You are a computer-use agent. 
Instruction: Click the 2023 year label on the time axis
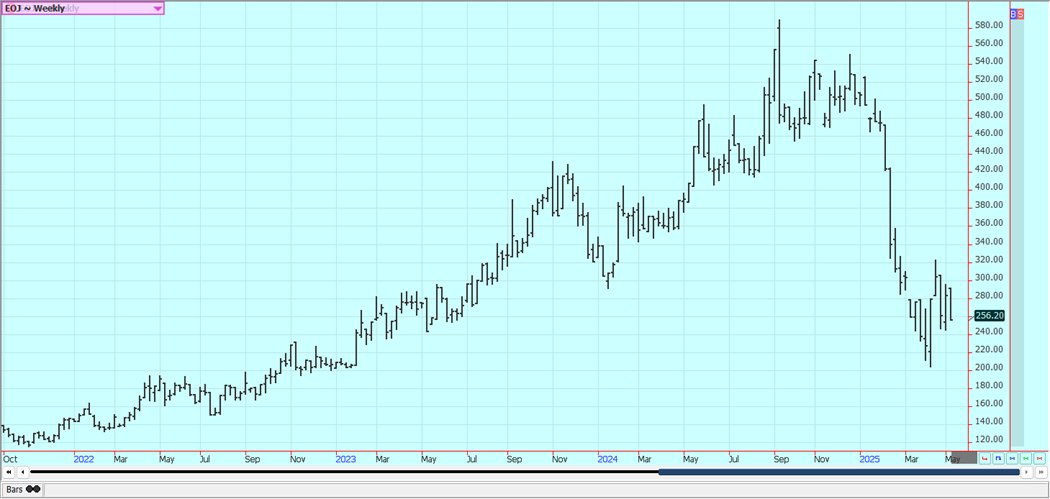point(346,459)
